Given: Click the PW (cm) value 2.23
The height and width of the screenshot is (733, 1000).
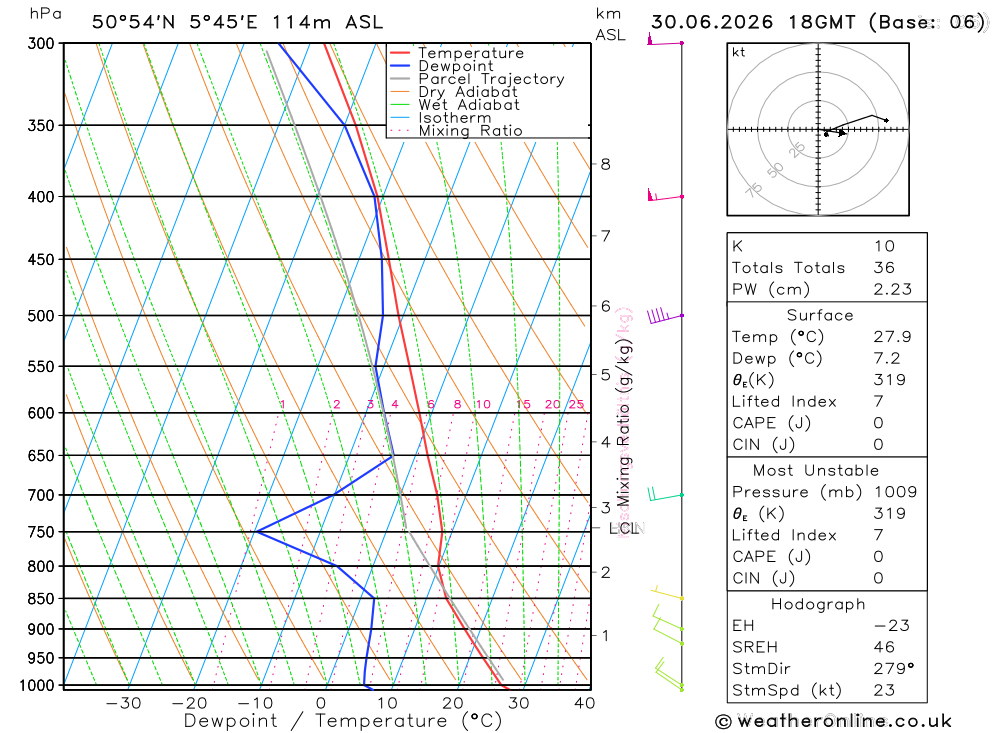Looking at the screenshot, I should (893, 290).
